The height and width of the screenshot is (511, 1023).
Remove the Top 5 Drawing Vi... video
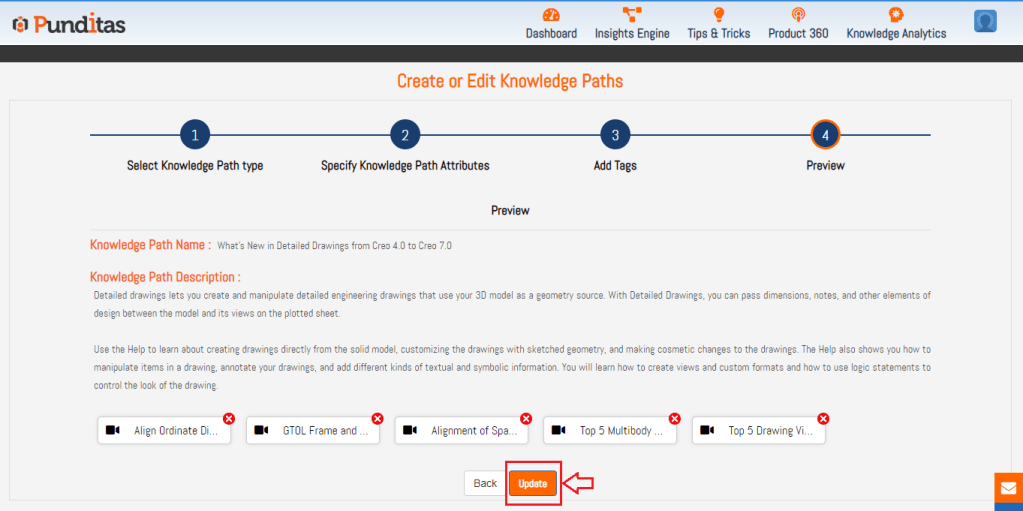[x=823, y=418]
